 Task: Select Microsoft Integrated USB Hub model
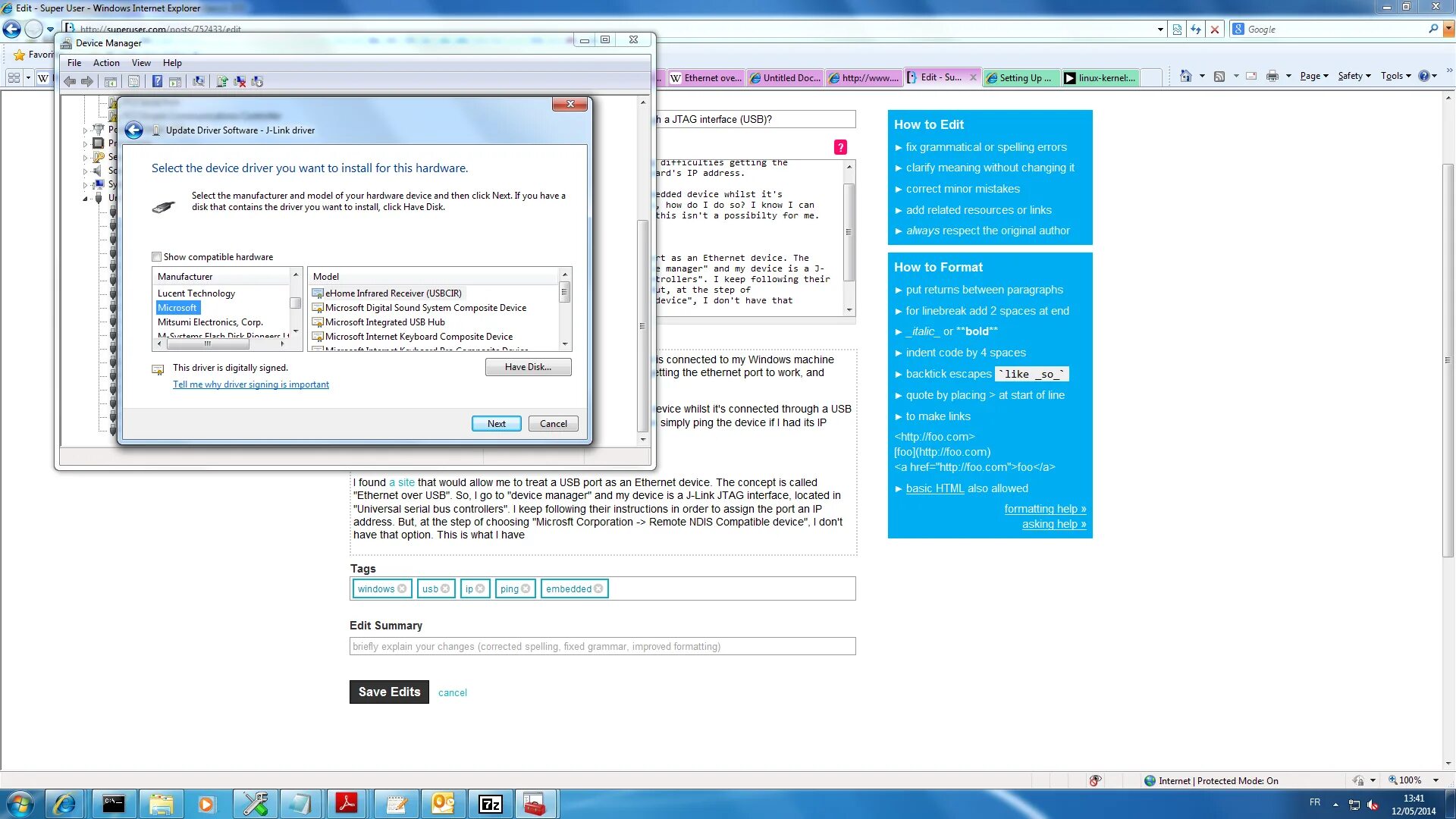point(384,322)
